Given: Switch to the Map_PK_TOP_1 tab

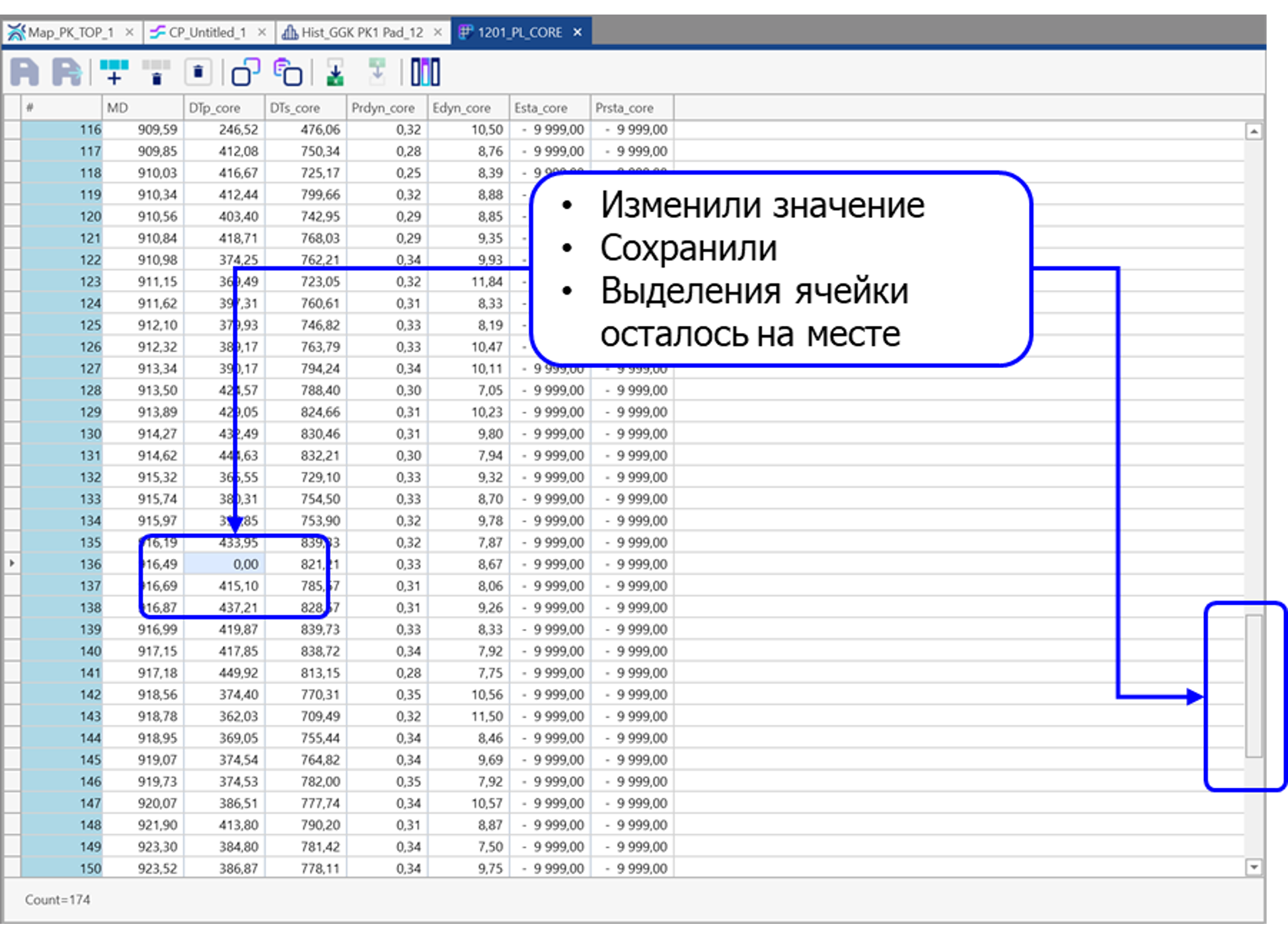Looking at the screenshot, I should tap(71, 32).
